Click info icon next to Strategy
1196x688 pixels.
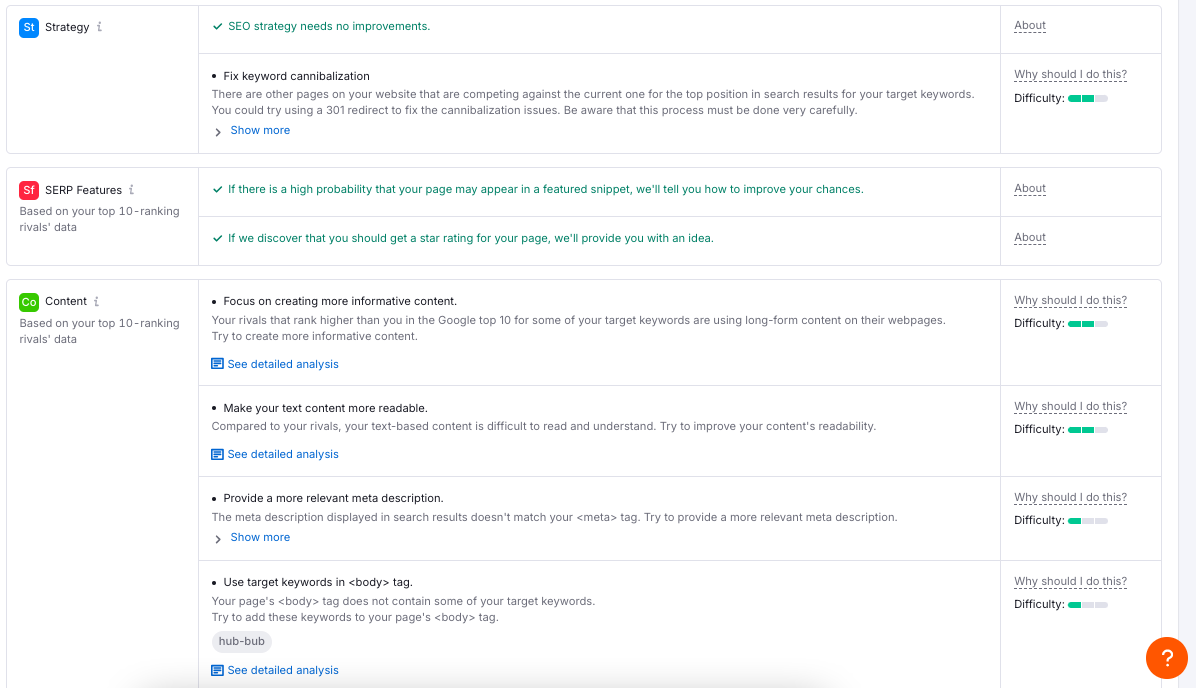click(x=99, y=27)
